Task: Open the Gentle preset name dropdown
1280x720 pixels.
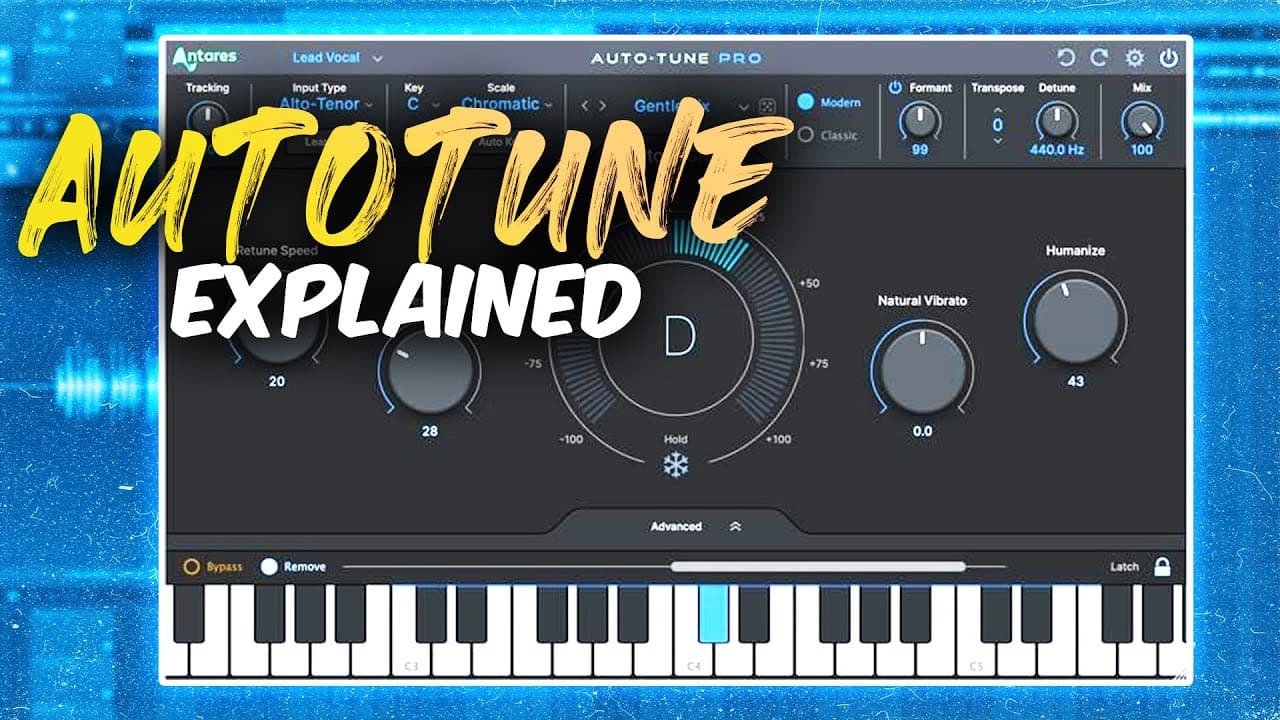Action: pos(690,106)
